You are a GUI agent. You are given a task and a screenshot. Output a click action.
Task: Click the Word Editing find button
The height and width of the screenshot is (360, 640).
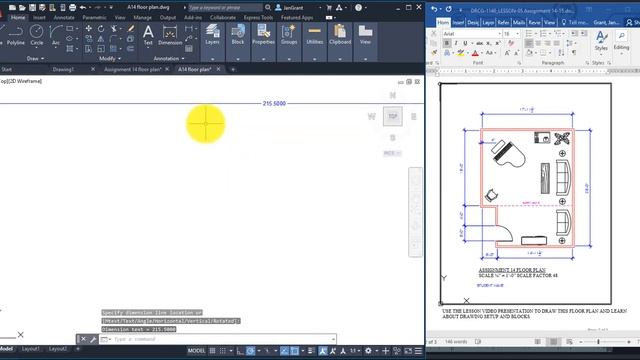point(621,41)
